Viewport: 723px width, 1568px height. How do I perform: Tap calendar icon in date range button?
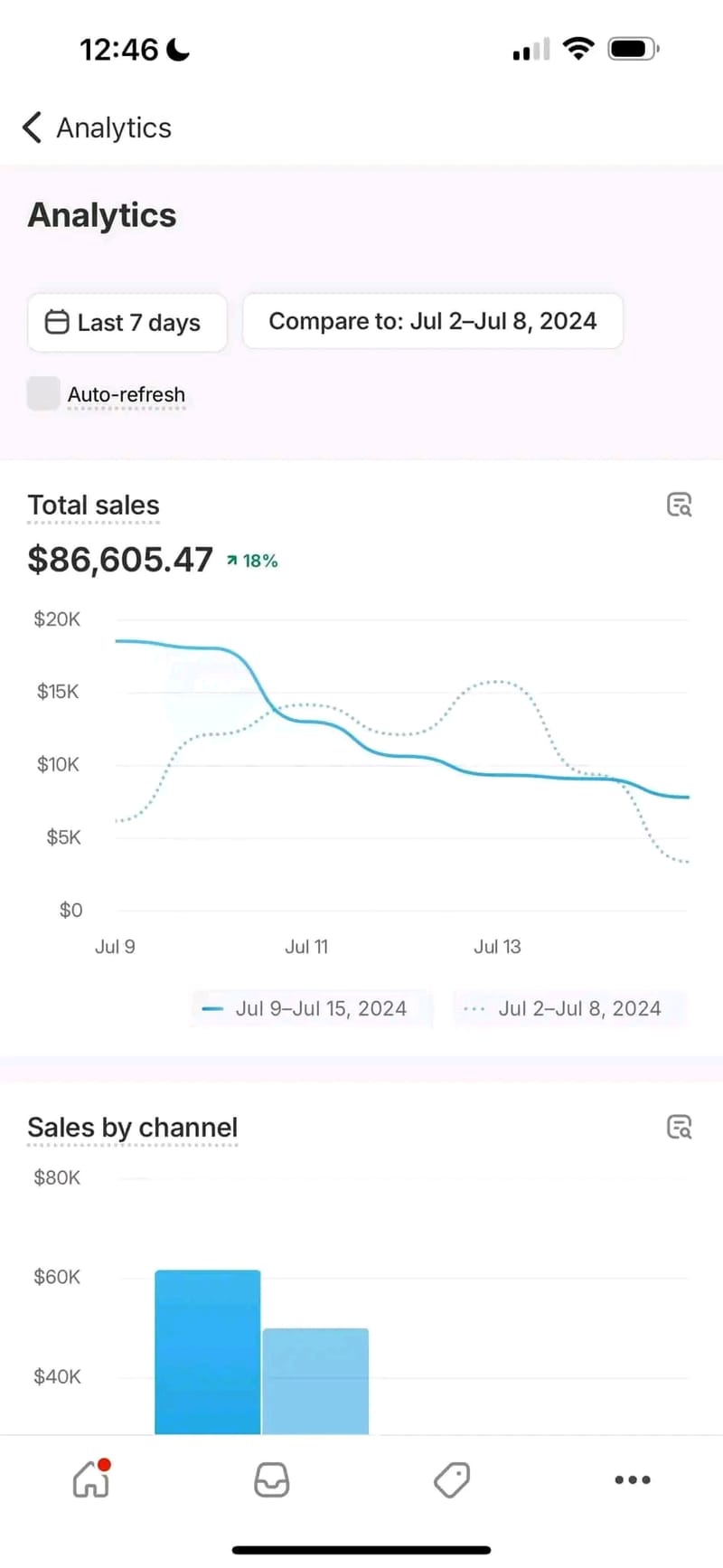[x=57, y=322]
